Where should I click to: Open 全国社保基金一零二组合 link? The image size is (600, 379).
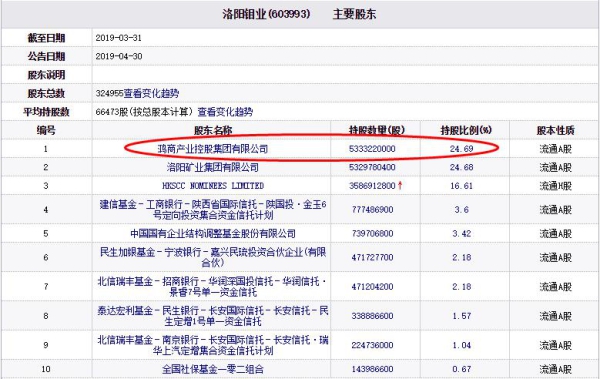213,369
